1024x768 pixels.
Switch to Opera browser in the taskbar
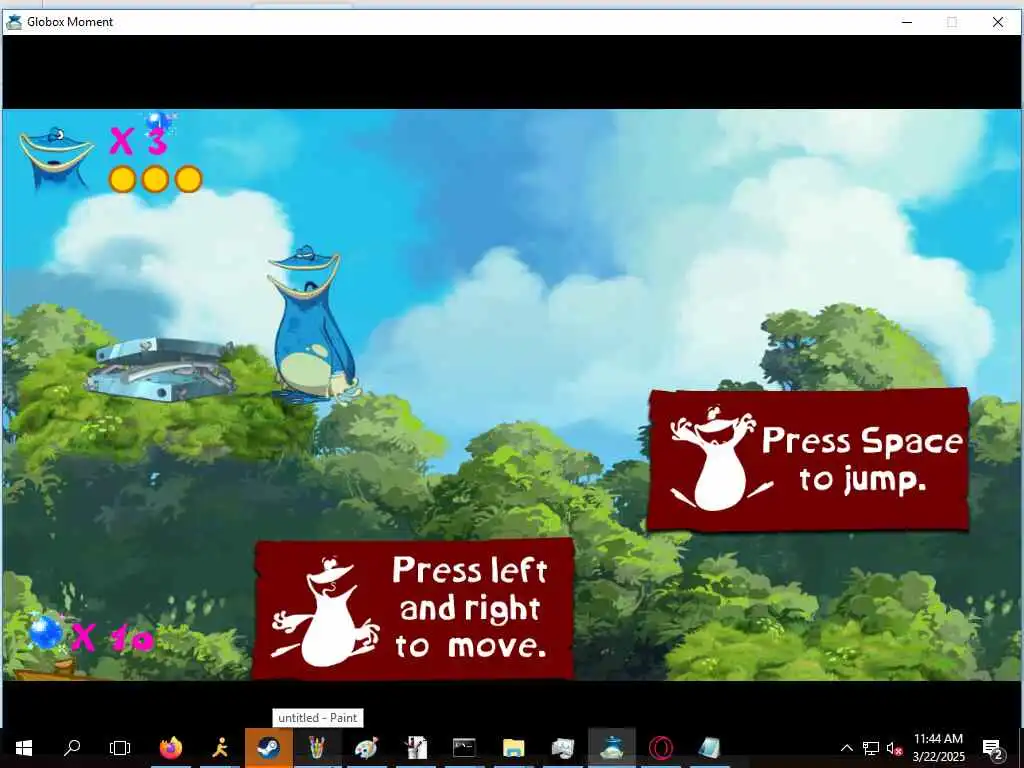click(661, 748)
